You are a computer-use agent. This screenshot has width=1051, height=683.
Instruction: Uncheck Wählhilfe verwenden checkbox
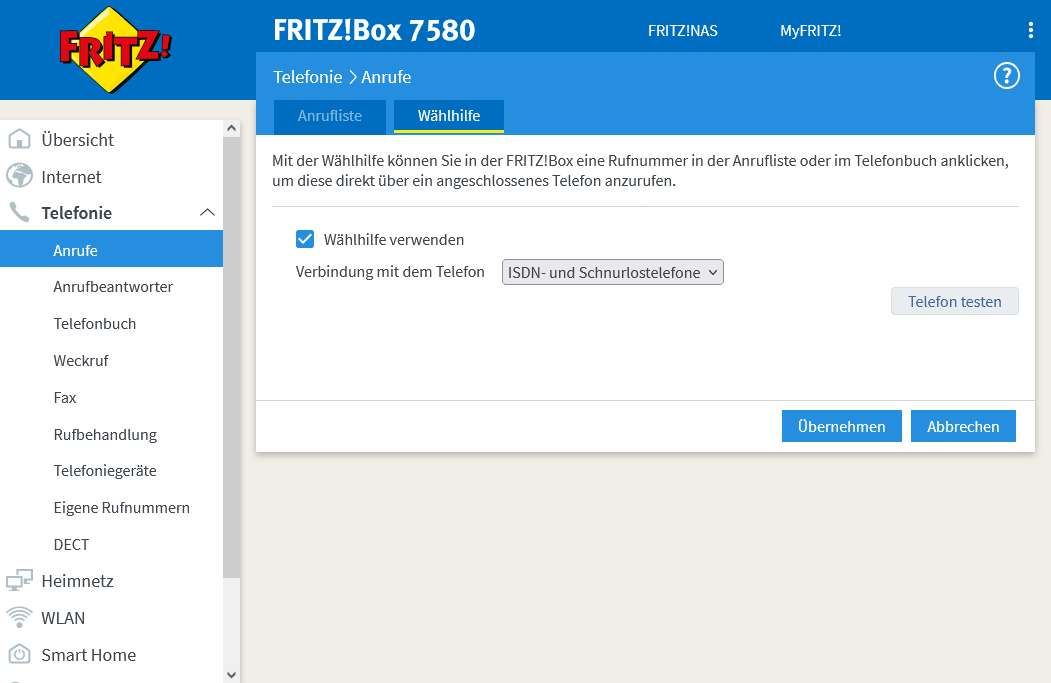point(305,239)
